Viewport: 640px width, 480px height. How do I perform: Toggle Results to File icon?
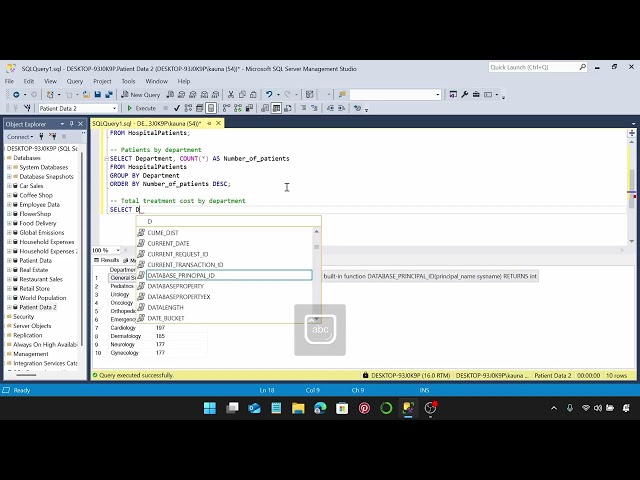(x=288, y=108)
